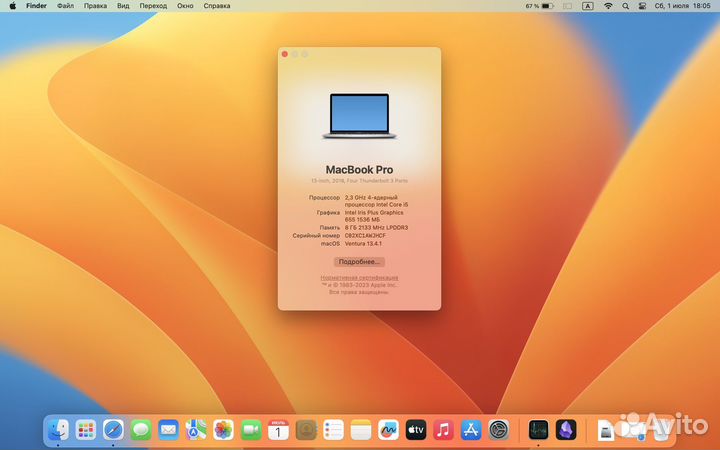Open the Photos app in the Dock

click(224, 430)
